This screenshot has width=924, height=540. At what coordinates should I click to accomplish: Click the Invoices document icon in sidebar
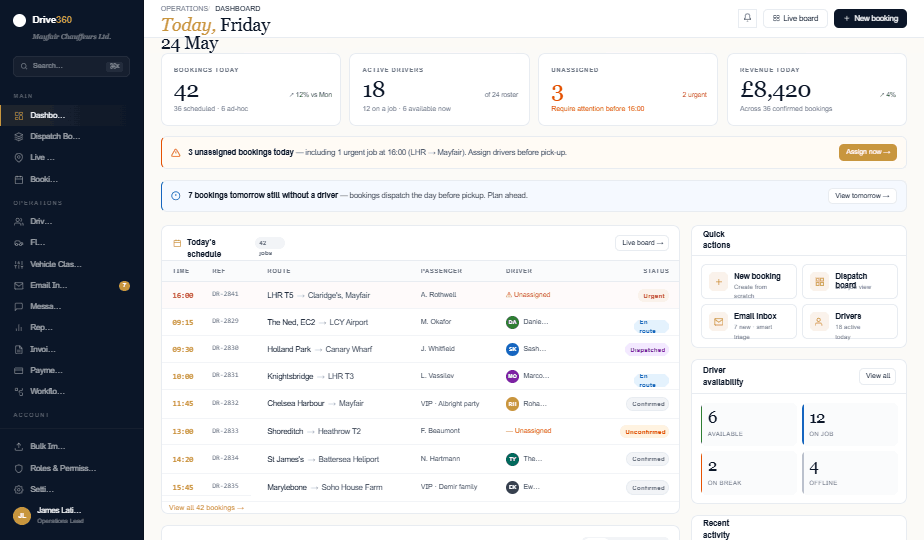tap(19, 350)
